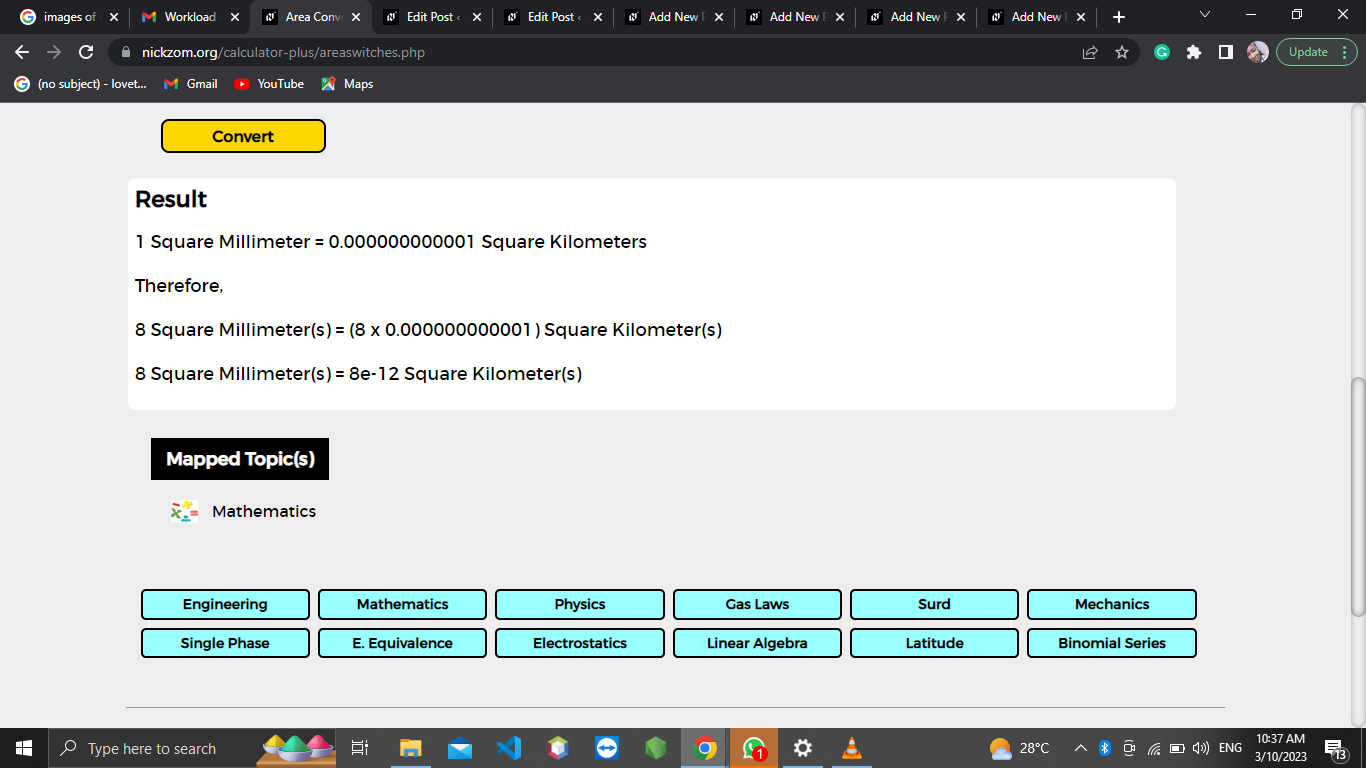Viewport: 1366px width, 768px height.
Task: Open the Engineering category button
Action: (x=225, y=604)
